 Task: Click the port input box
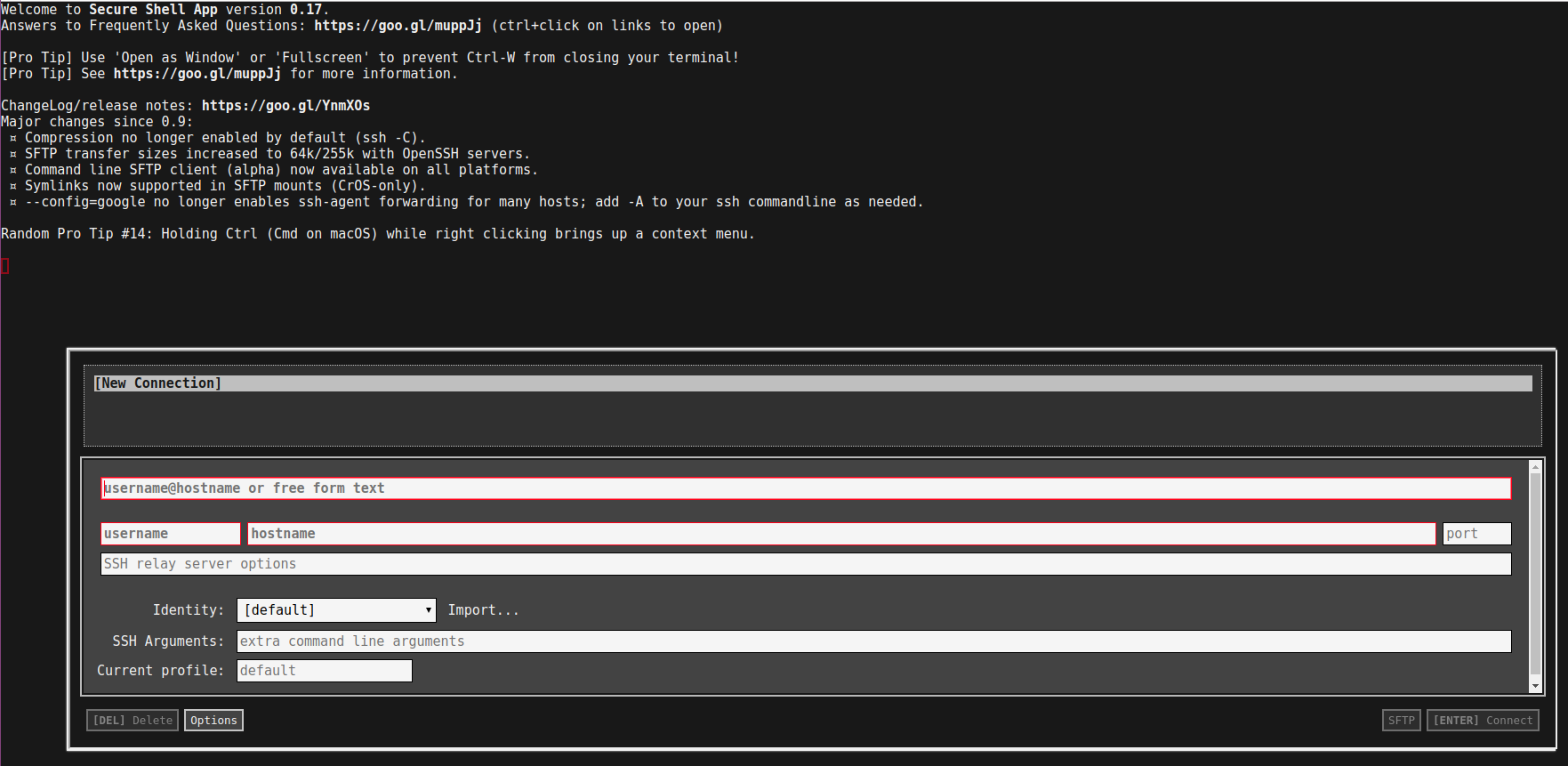click(x=1476, y=534)
